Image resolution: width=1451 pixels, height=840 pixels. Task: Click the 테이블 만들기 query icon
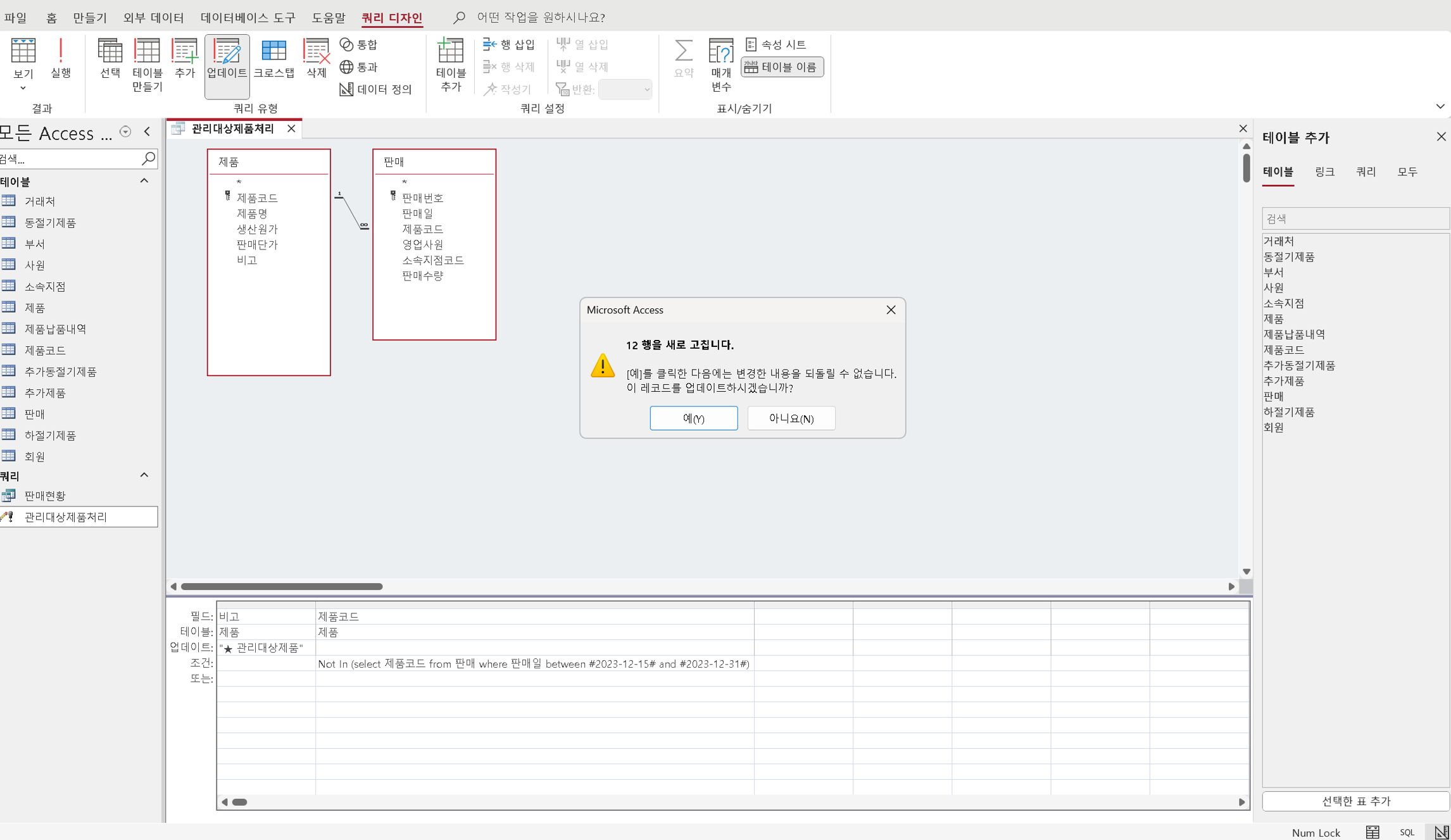[x=147, y=65]
